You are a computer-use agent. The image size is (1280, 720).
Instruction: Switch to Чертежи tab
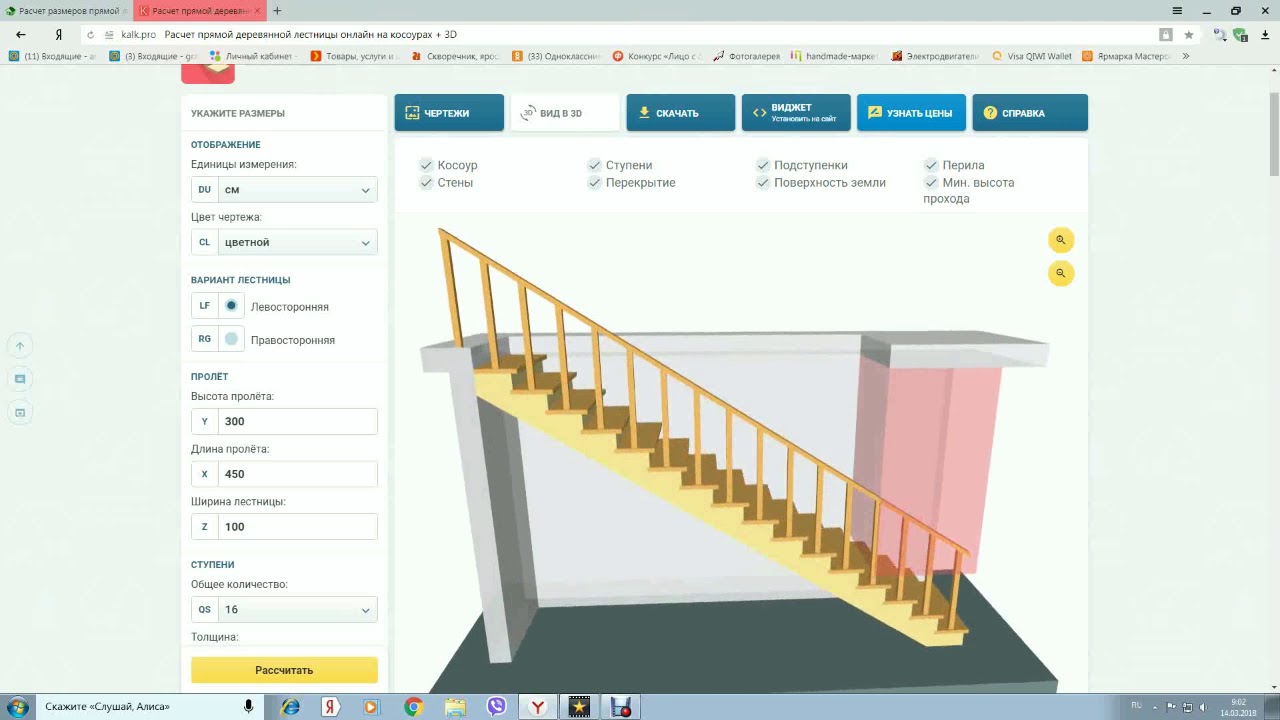click(x=449, y=113)
